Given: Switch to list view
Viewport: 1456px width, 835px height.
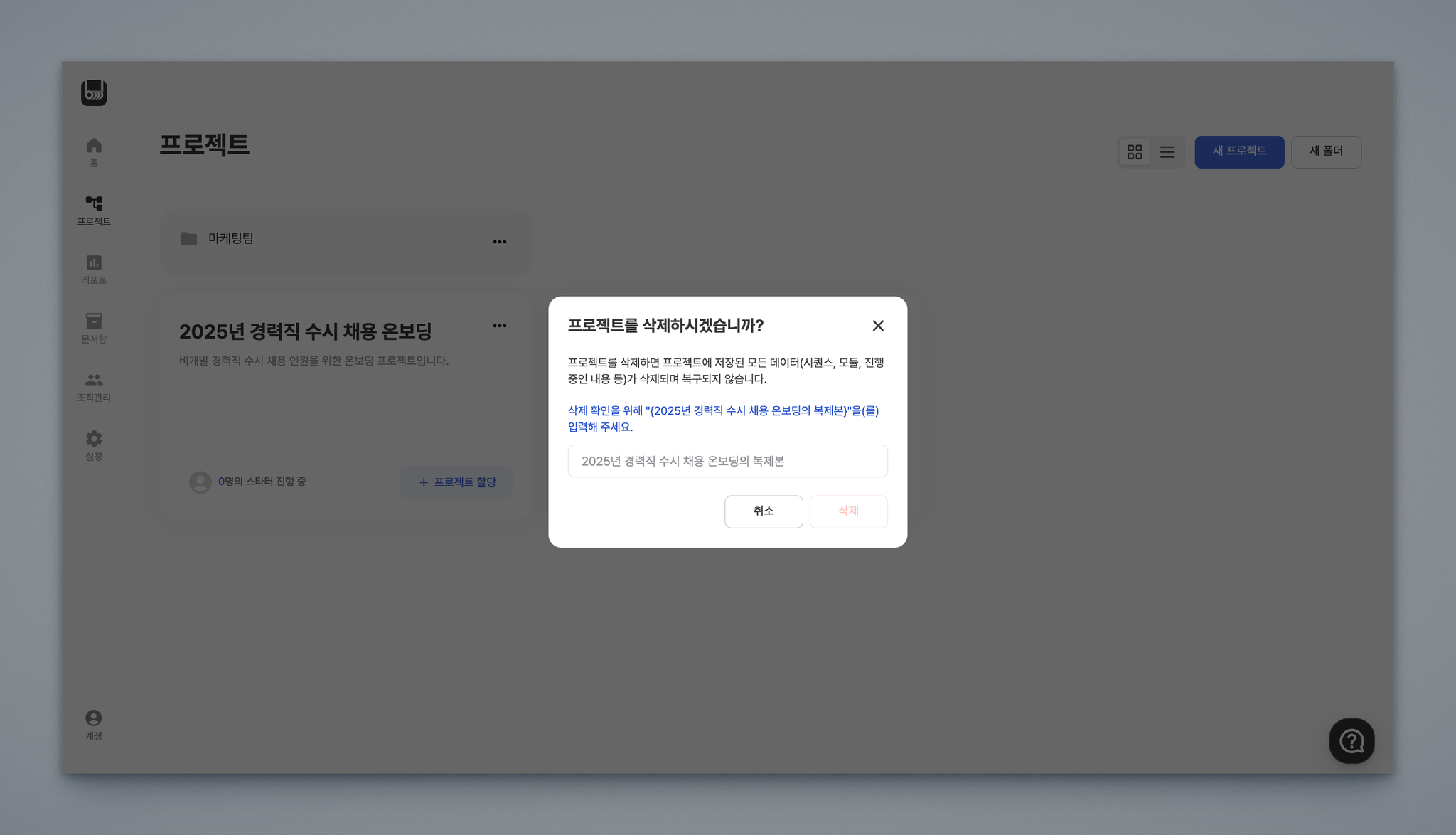Looking at the screenshot, I should [x=1167, y=152].
